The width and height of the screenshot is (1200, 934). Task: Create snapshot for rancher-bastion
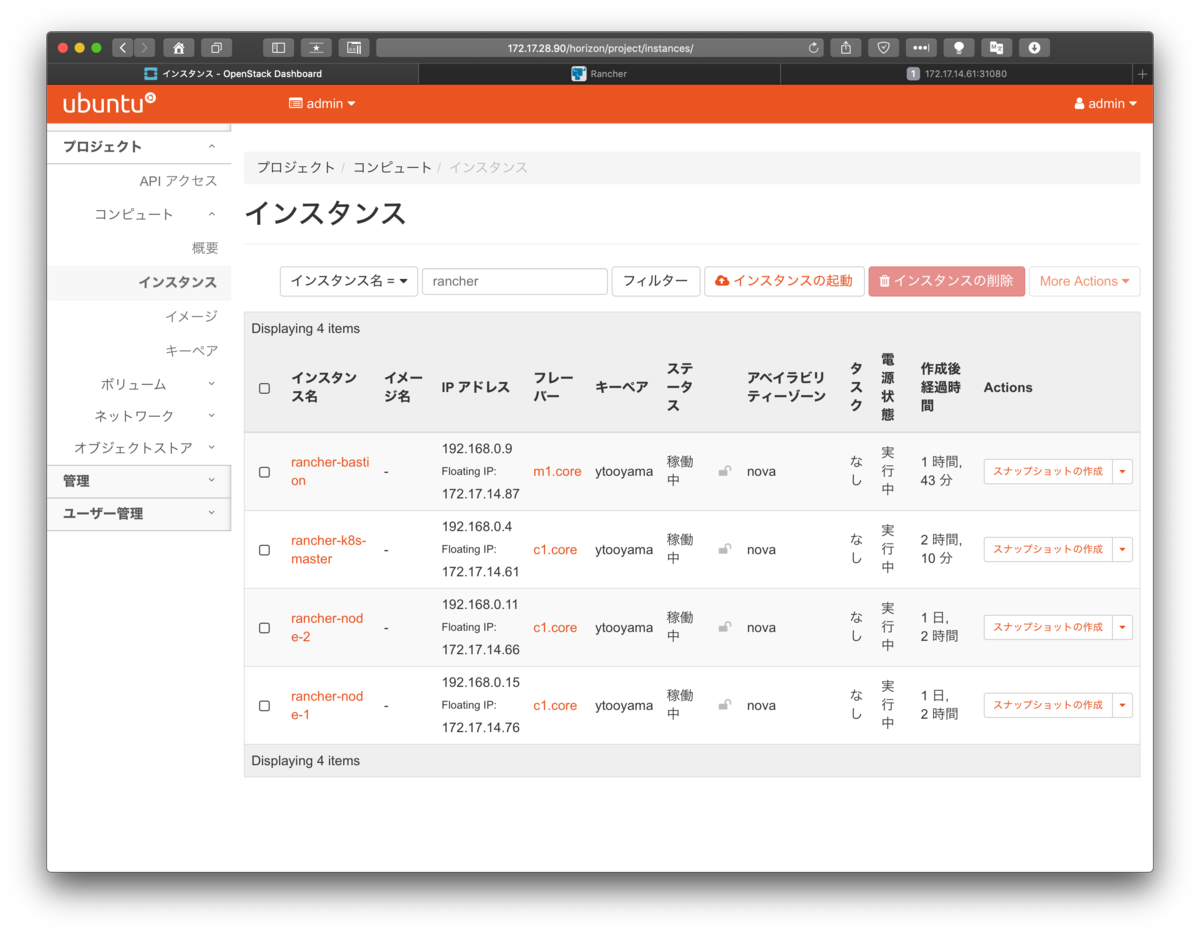[1048, 471]
